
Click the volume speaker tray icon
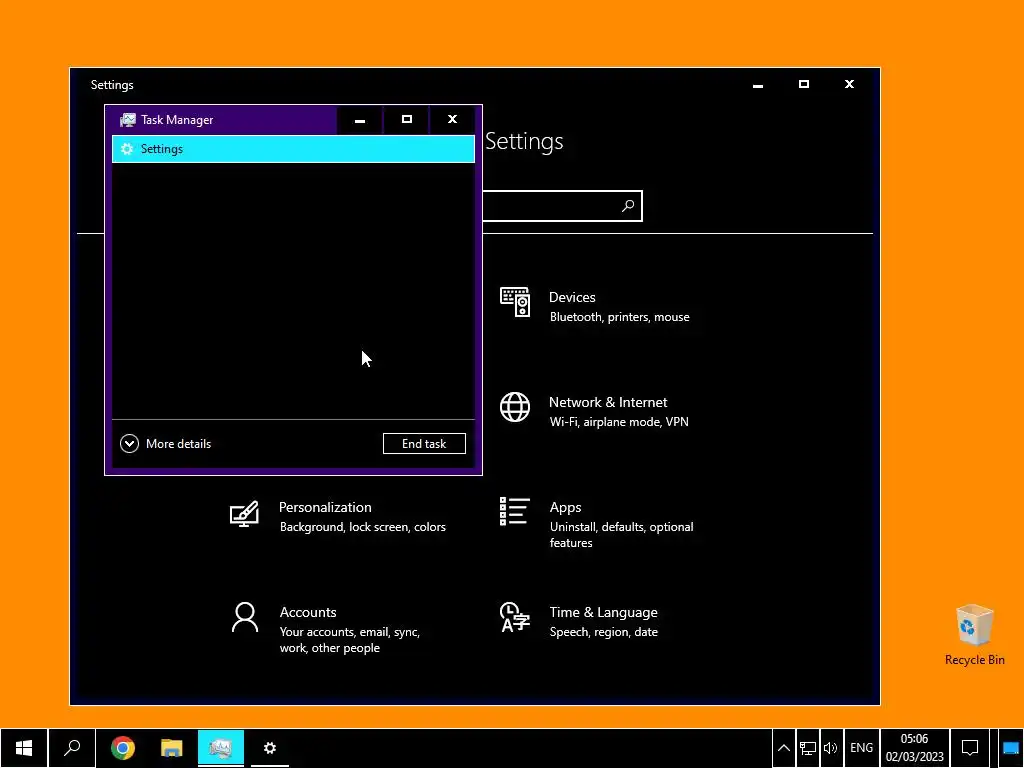tap(830, 748)
